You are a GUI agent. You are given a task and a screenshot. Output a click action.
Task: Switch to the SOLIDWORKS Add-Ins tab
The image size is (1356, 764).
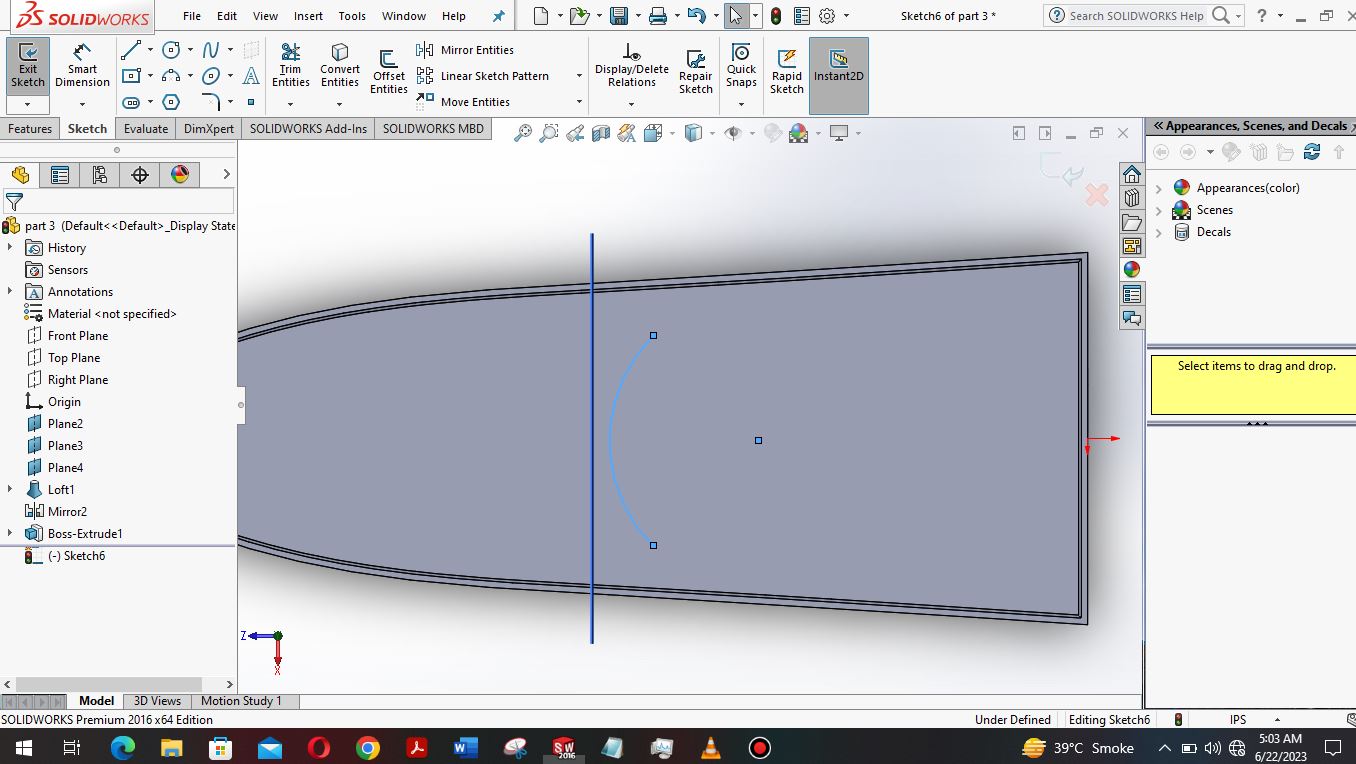(308, 129)
